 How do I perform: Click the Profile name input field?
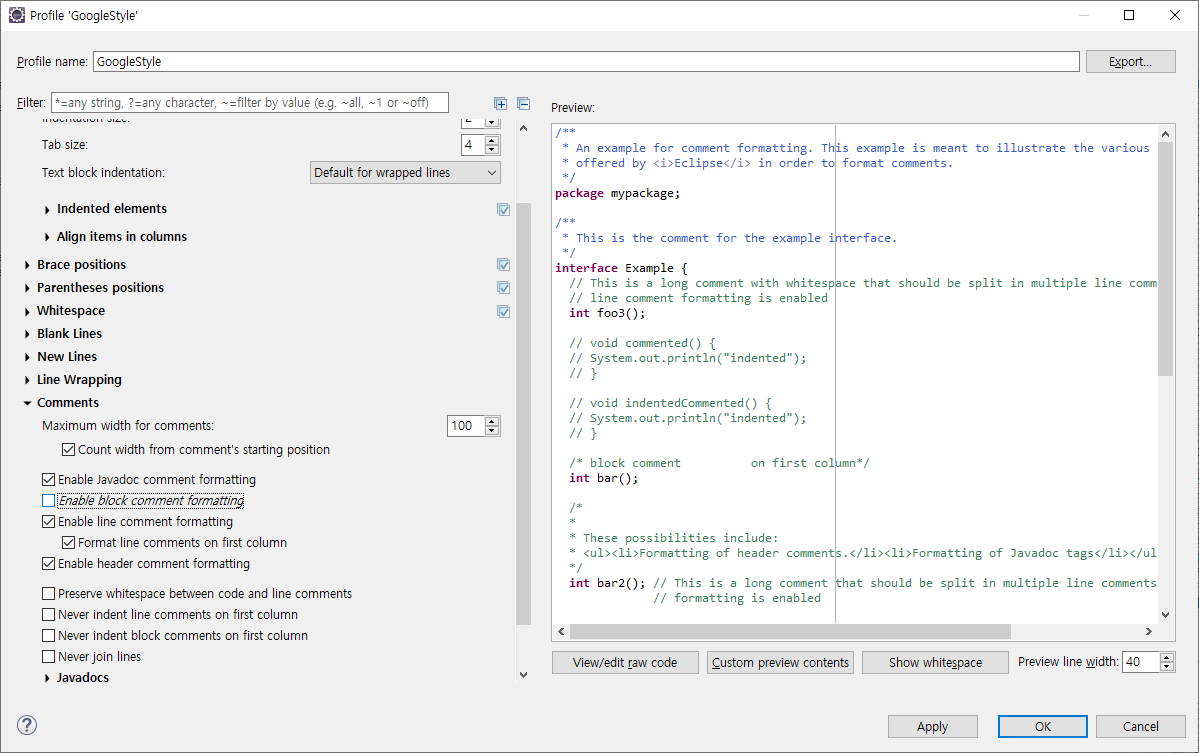586,62
